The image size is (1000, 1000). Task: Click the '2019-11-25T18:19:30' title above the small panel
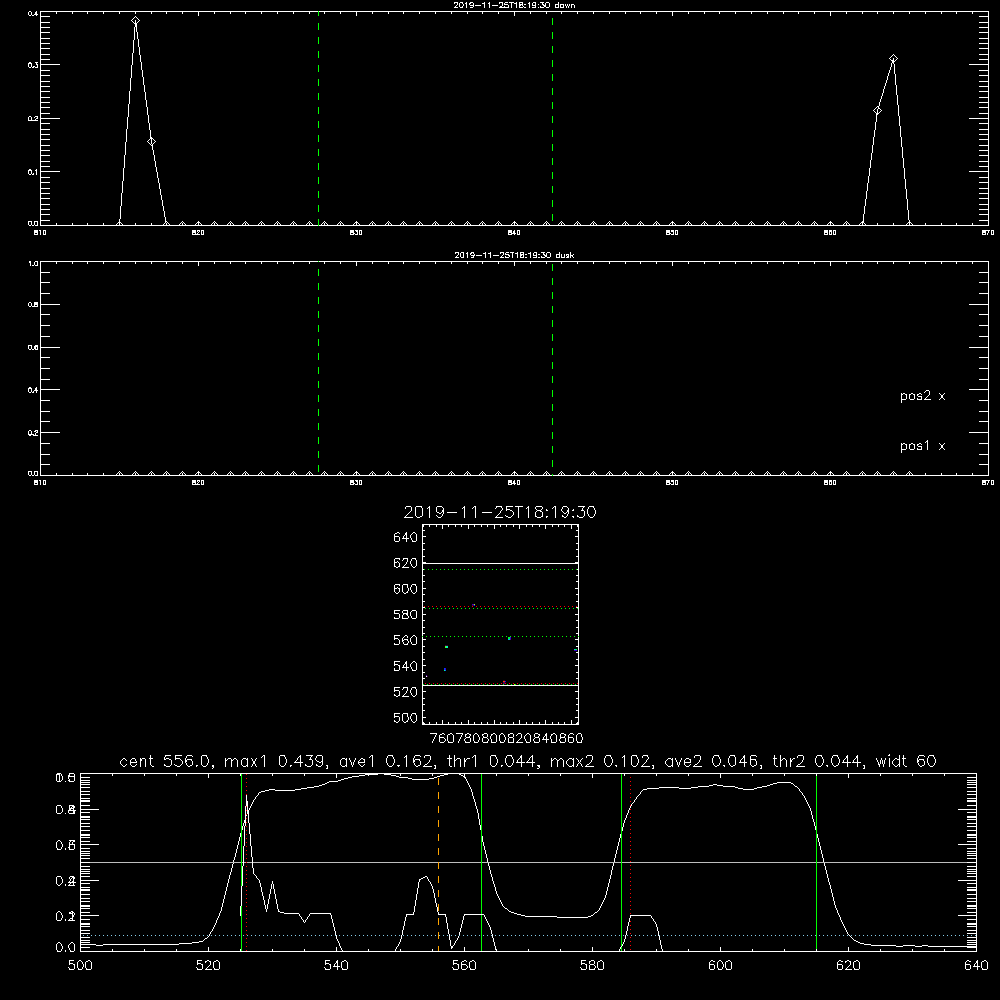(500, 512)
